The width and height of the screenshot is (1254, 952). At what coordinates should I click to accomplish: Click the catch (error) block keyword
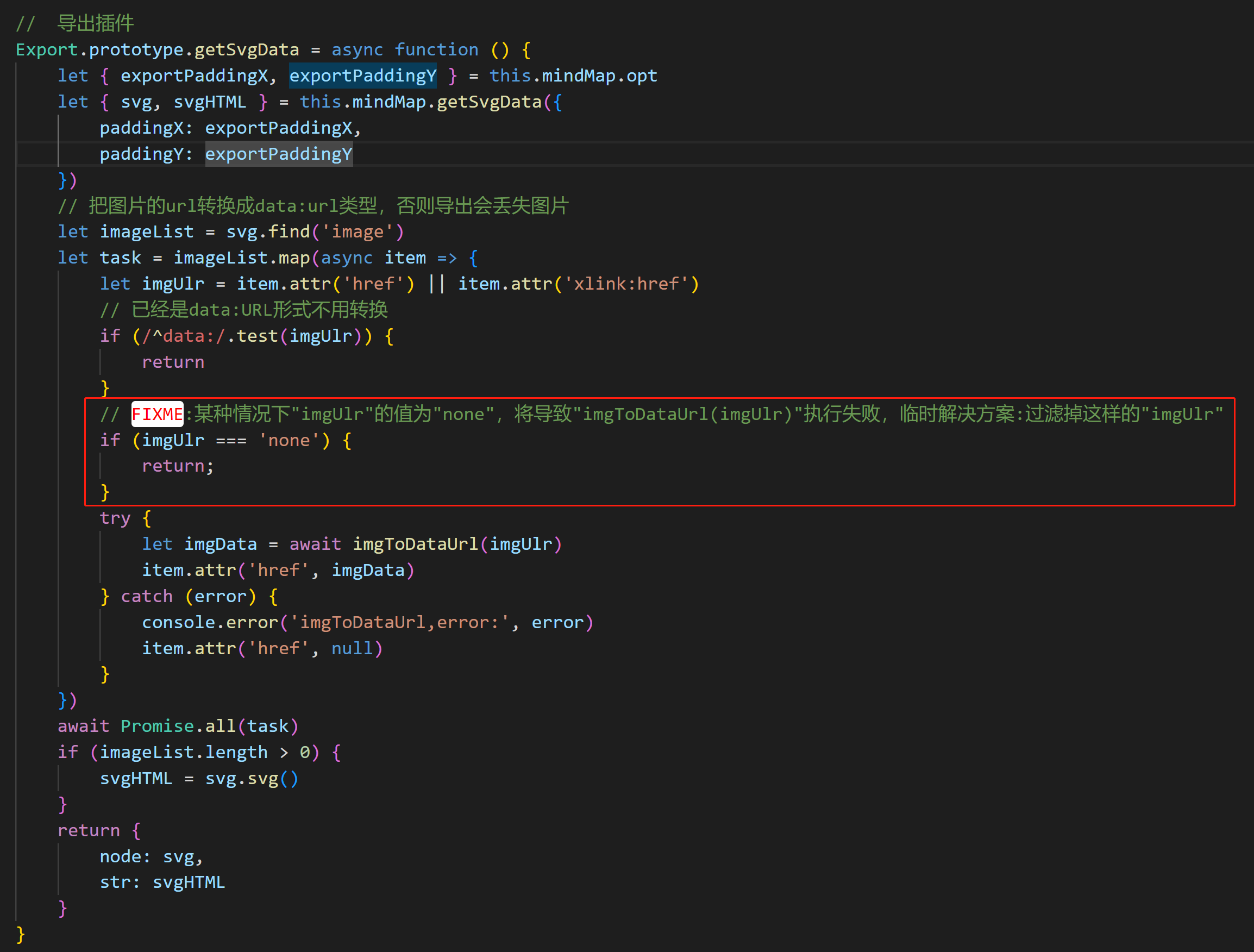(x=147, y=596)
